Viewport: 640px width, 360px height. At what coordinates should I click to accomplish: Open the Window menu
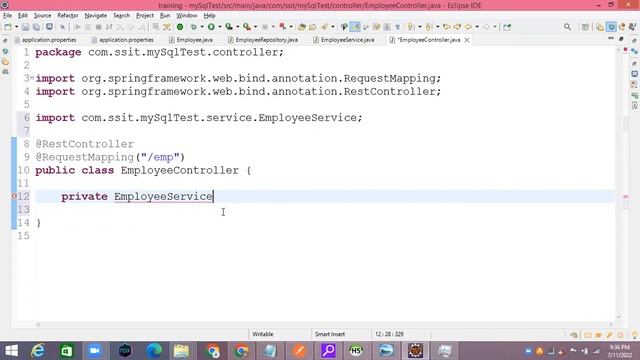point(187,16)
